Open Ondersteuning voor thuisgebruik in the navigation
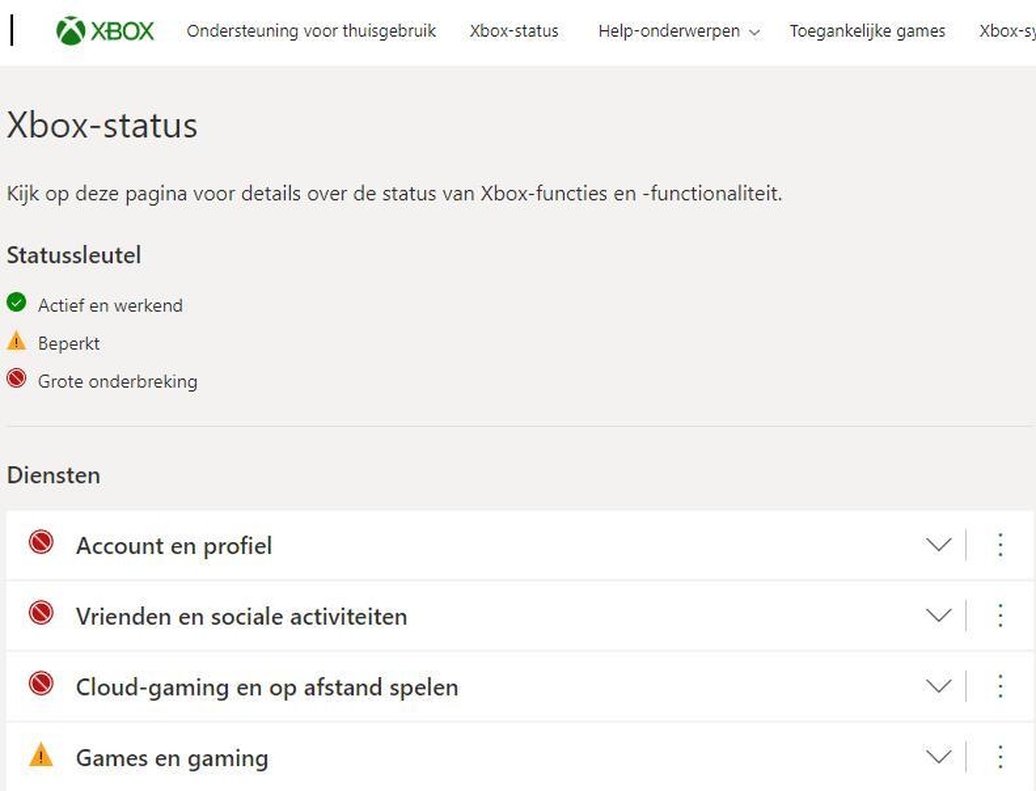Viewport: 1036px width, 791px height. tap(311, 31)
